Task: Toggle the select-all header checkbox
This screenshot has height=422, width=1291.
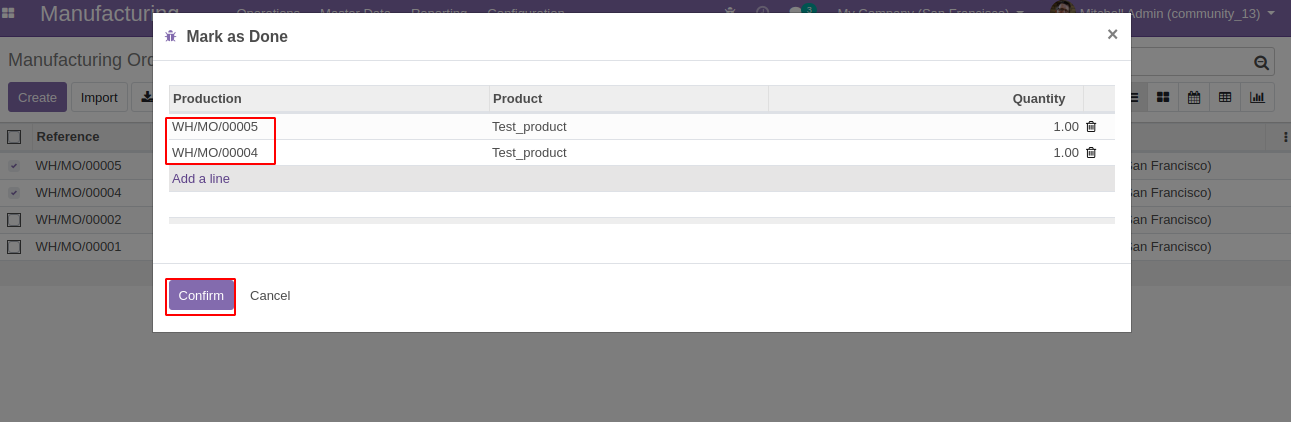Action: click(x=14, y=137)
